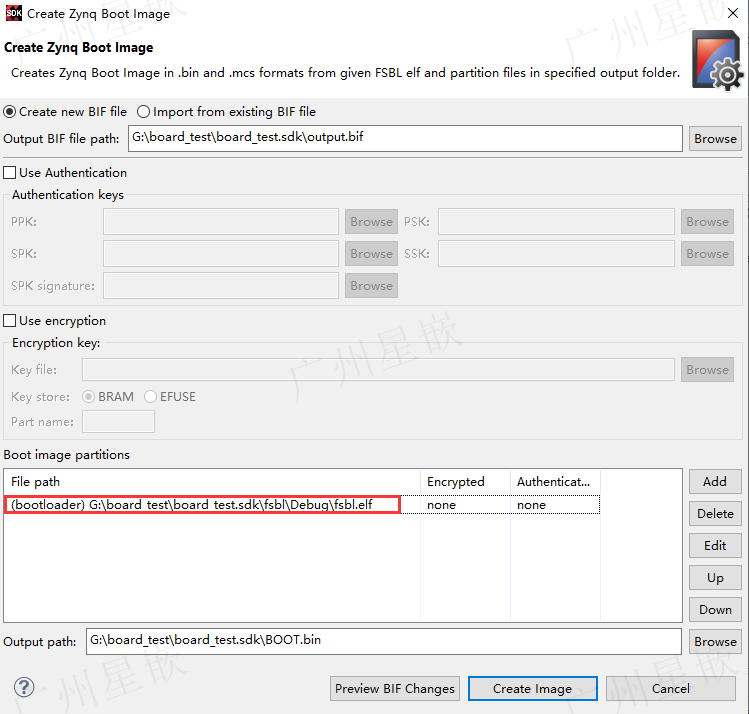
Task: Browse for the Output path
Action: [715, 641]
